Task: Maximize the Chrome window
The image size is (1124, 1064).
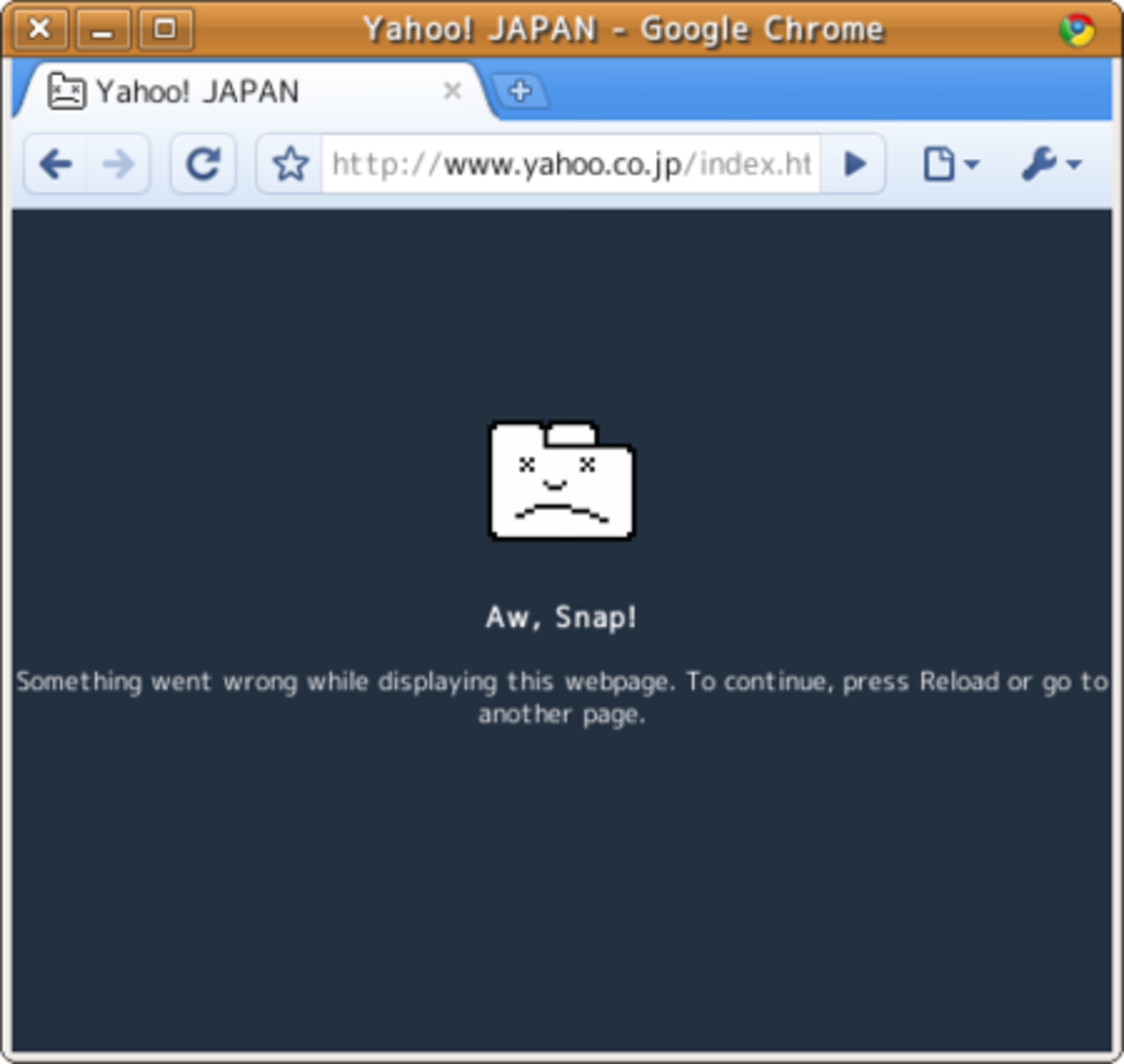Action: pyautogui.click(x=165, y=29)
